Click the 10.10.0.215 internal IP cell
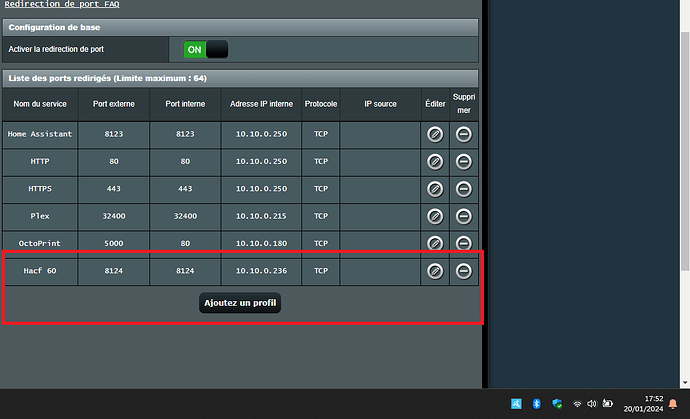The width and height of the screenshot is (690, 419). pos(261,216)
